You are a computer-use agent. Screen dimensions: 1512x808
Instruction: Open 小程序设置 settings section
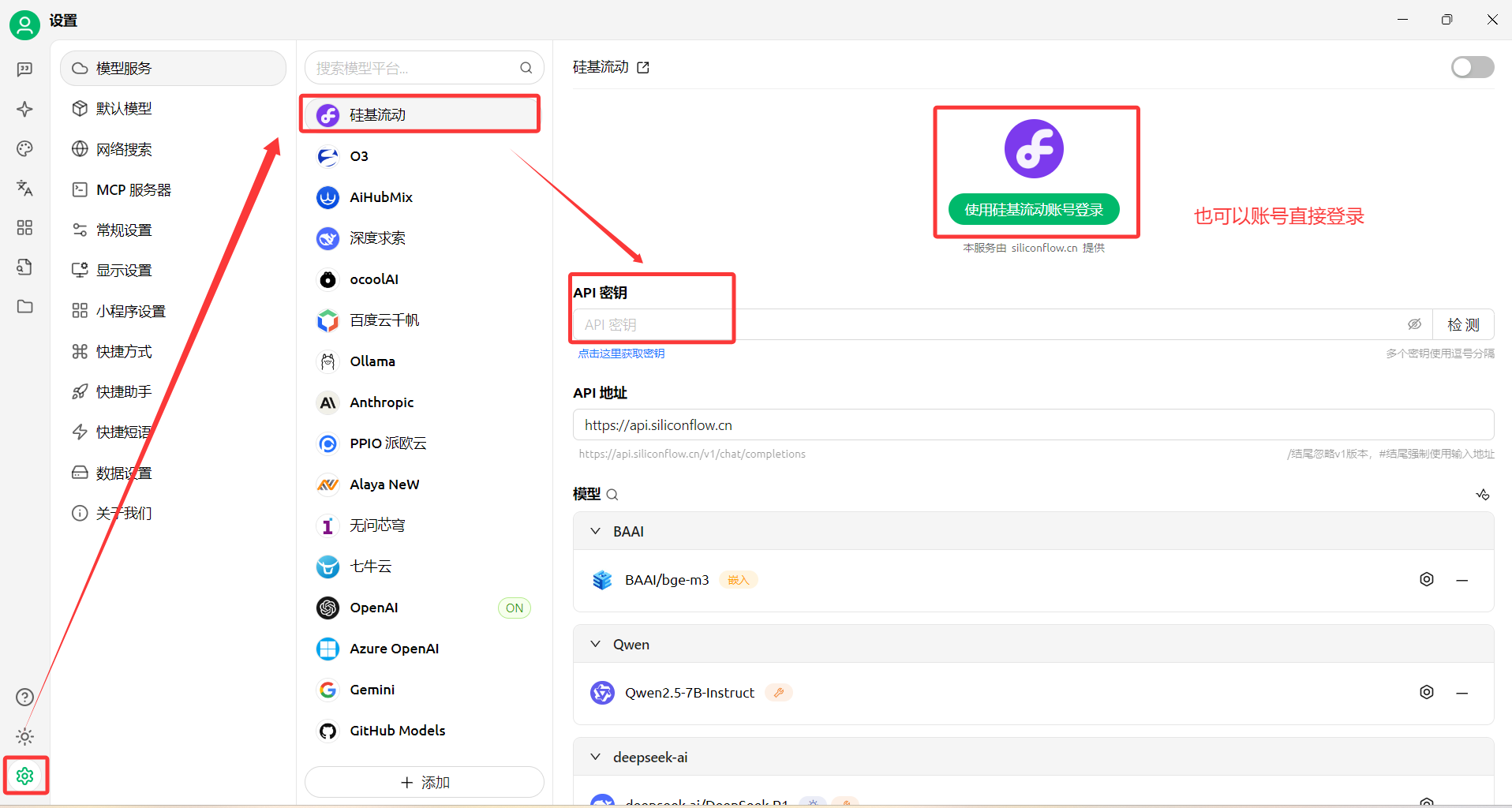(x=173, y=311)
